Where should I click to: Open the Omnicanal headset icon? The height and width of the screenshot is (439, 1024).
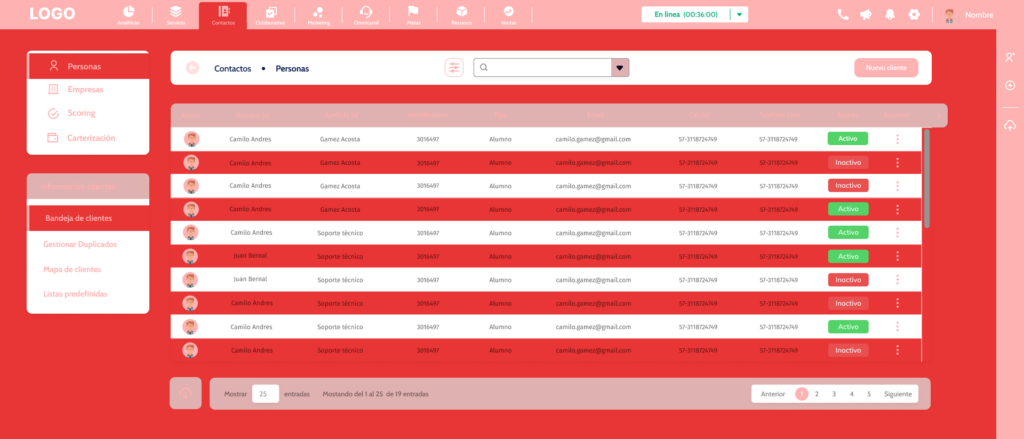(x=366, y=14)
